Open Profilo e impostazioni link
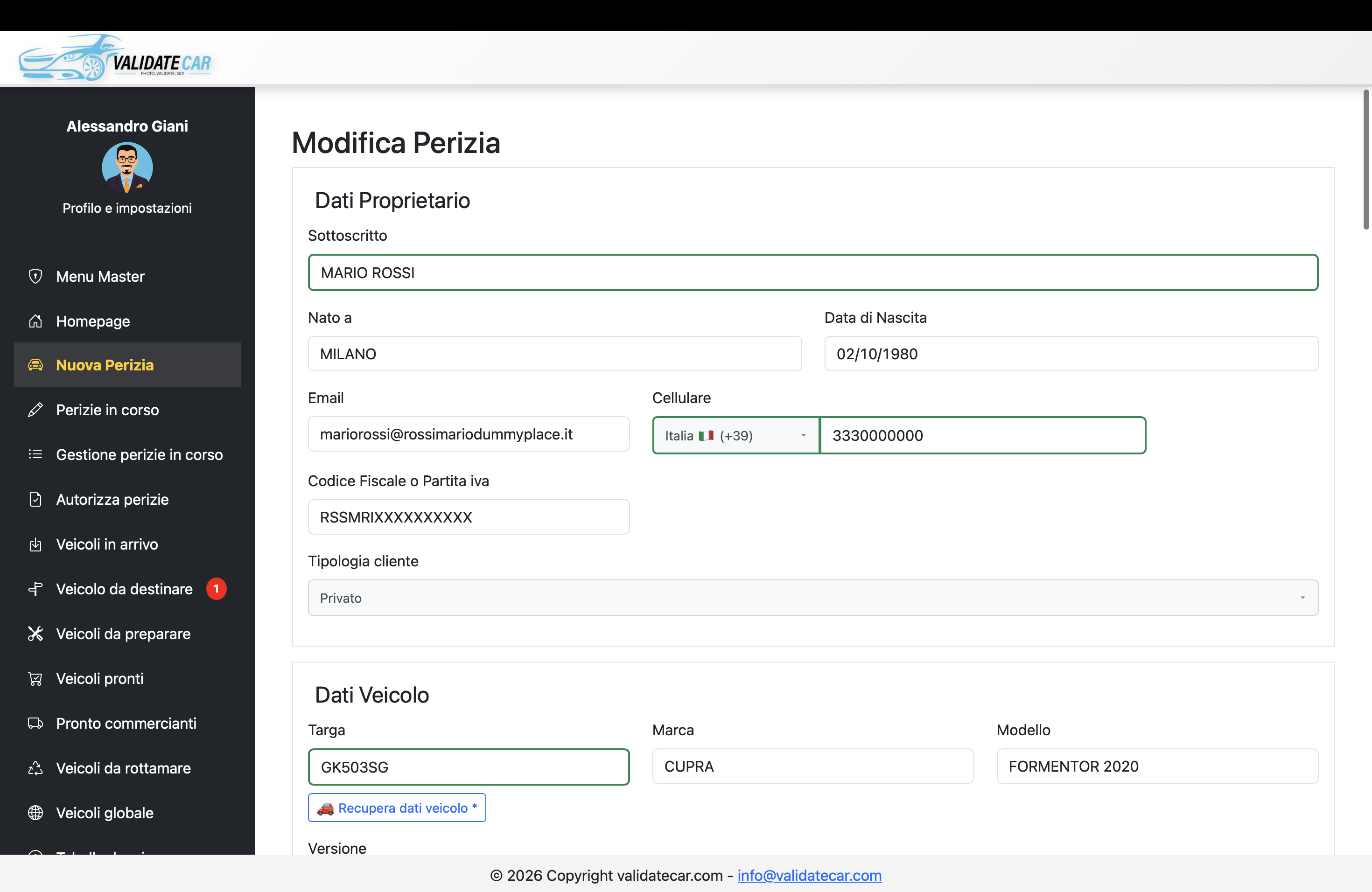1372x892 pixels. (127, 208)
